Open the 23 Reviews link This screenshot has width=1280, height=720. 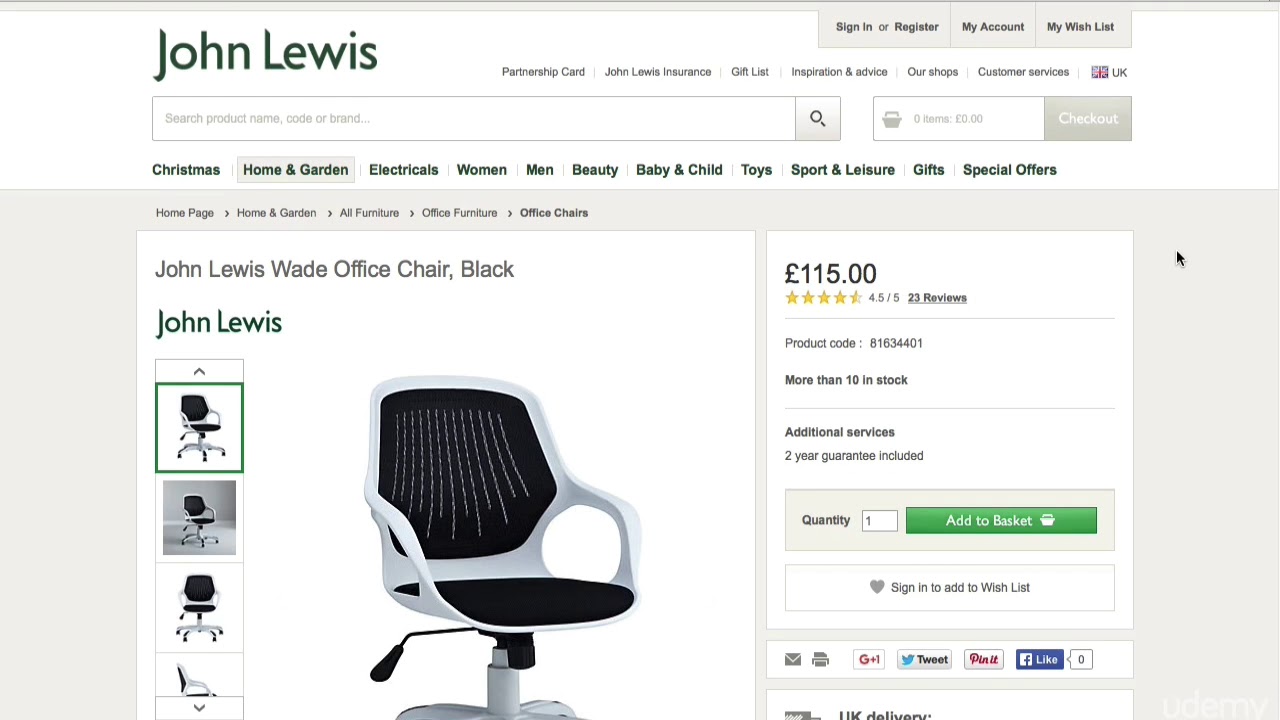click(x=937, y=298)
